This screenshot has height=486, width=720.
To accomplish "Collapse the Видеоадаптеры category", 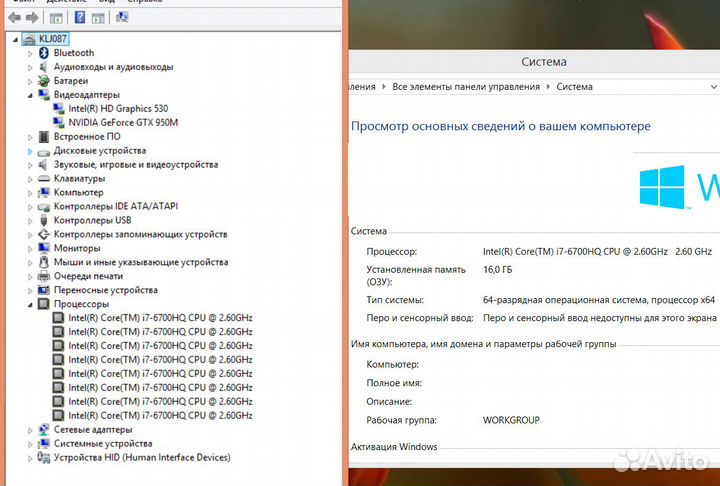I will point(30,96).
